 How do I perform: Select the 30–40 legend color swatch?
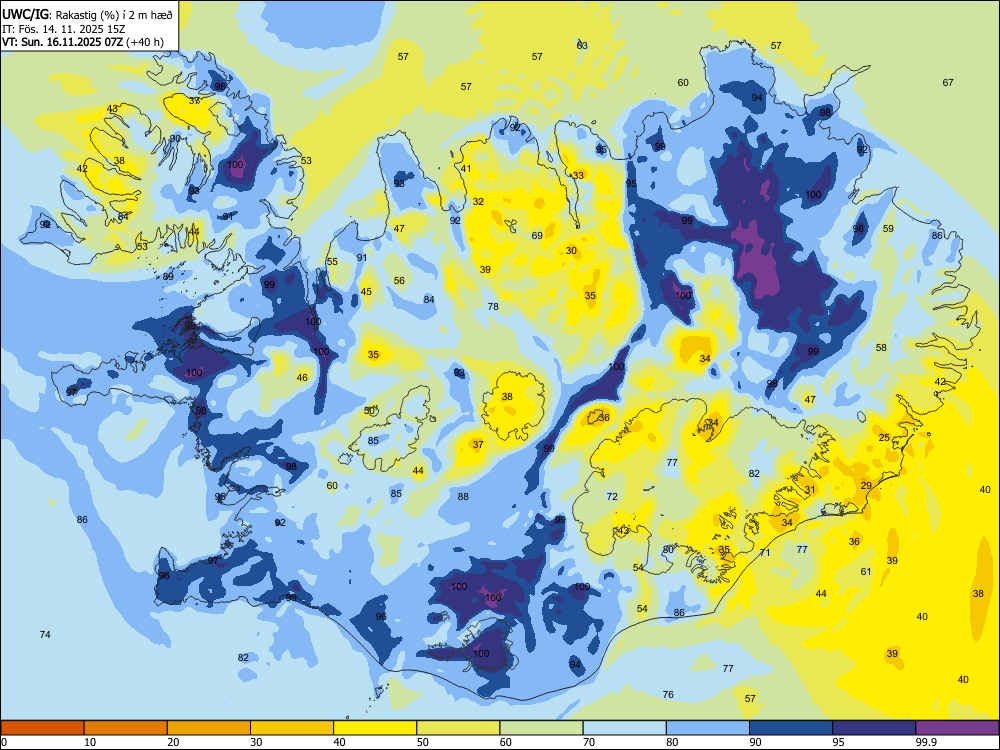tap(292, 728)
